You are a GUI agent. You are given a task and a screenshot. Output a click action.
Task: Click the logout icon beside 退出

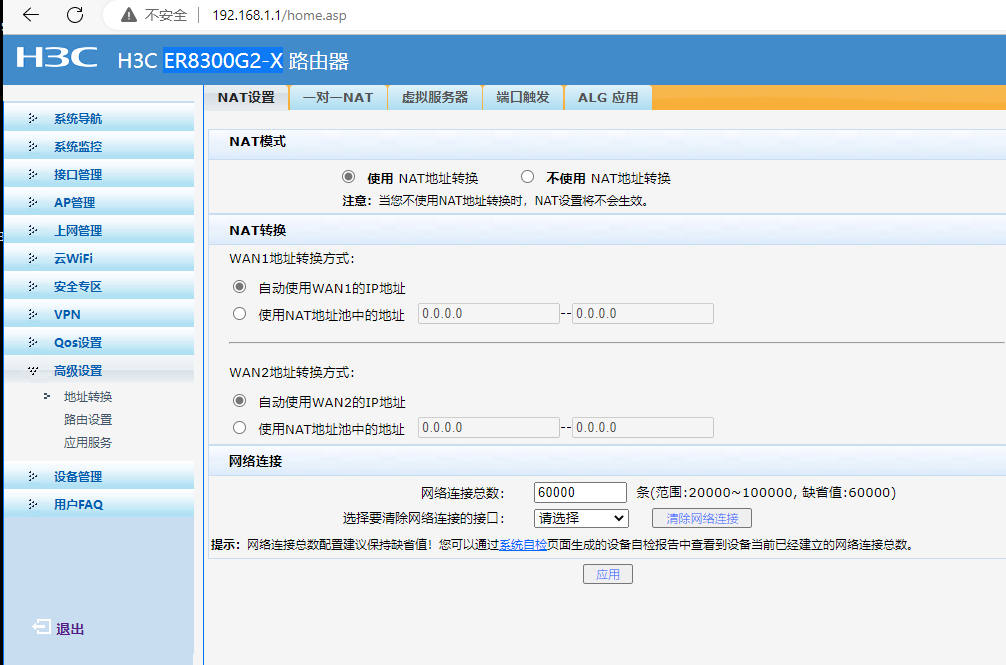click(42, 627)
